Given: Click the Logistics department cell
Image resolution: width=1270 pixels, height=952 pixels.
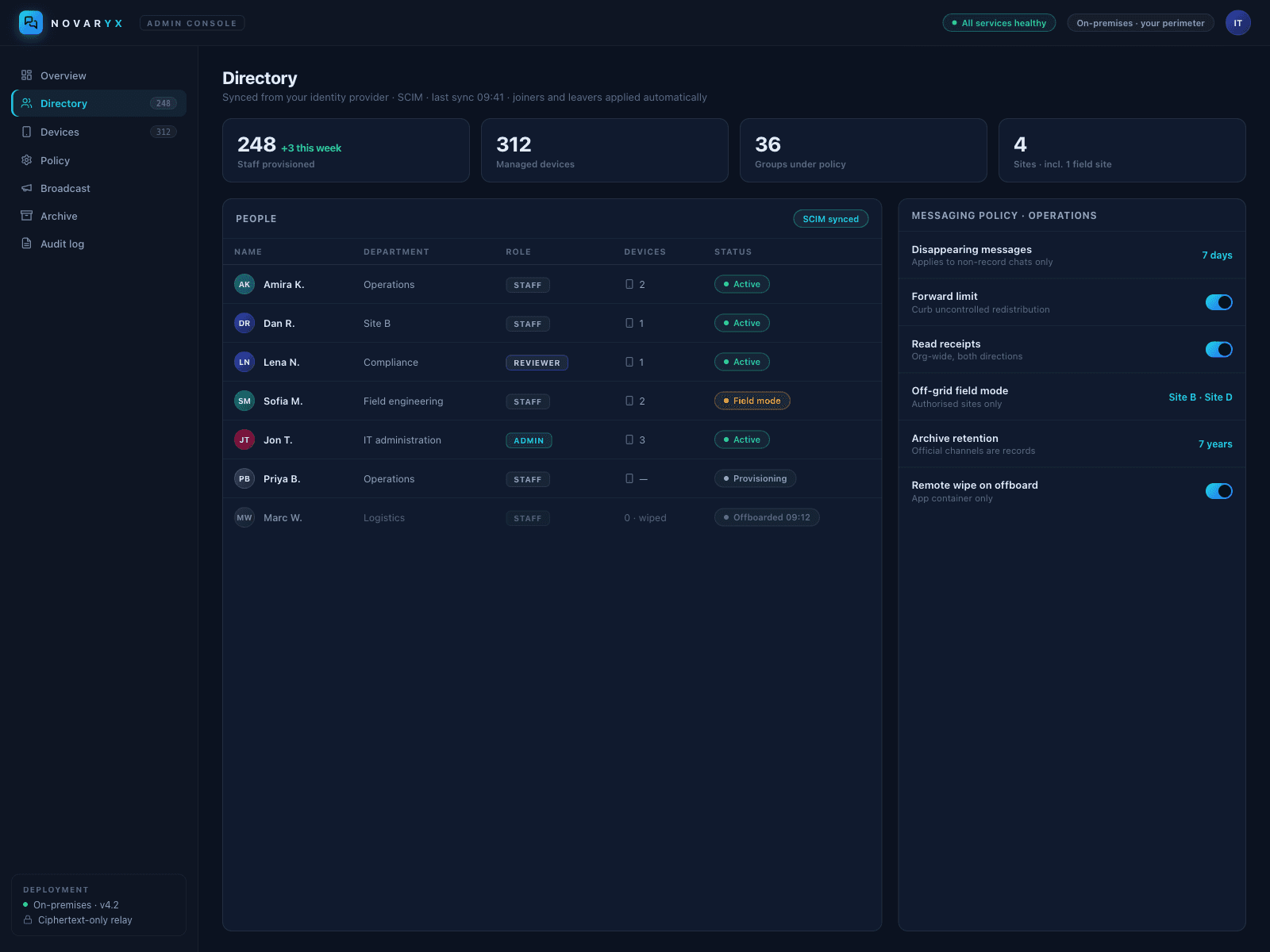Looking at the screenshot, I should tap(384, 518).
